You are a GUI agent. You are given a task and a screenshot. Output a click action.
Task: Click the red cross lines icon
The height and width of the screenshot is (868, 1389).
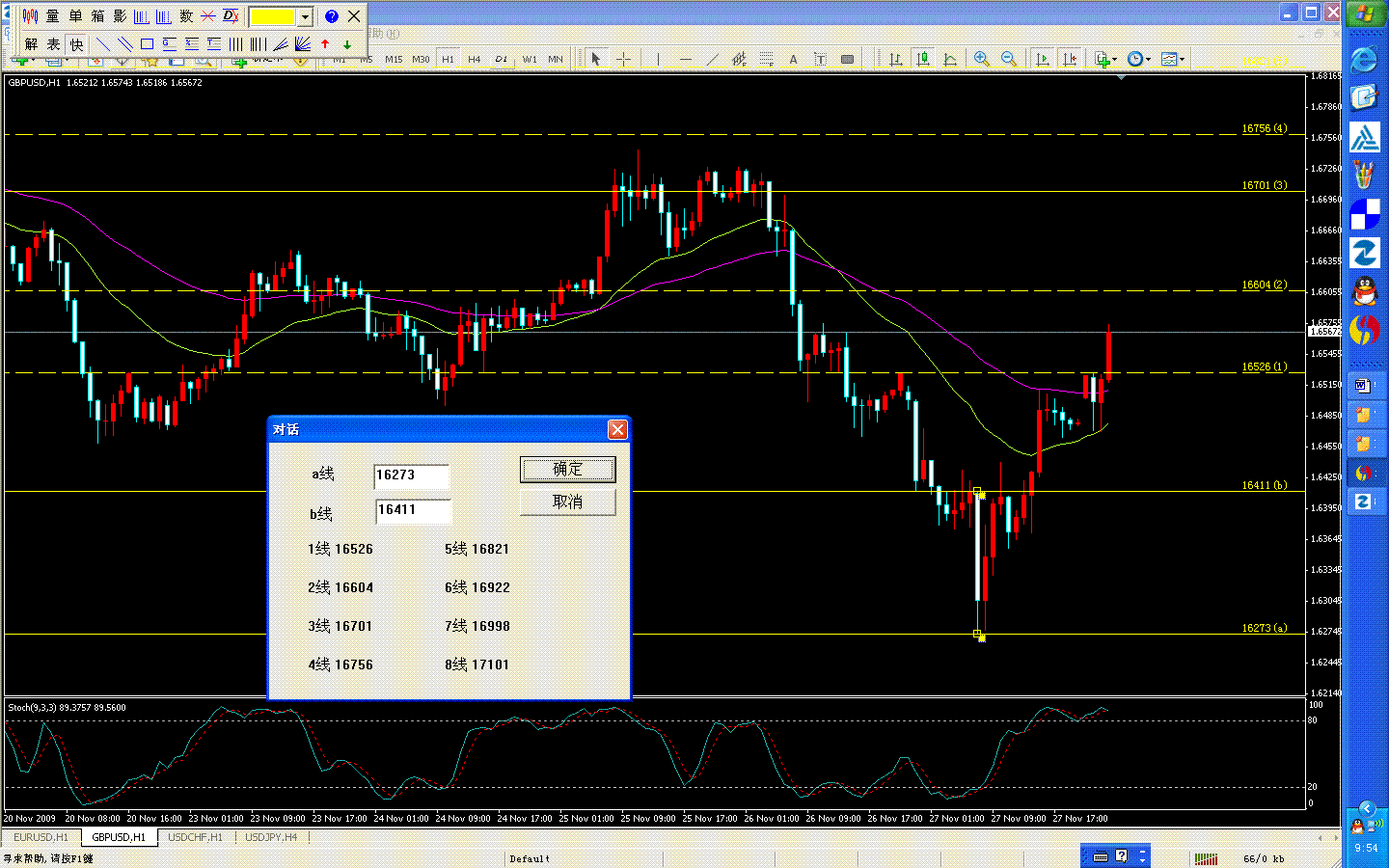[208, 16]
